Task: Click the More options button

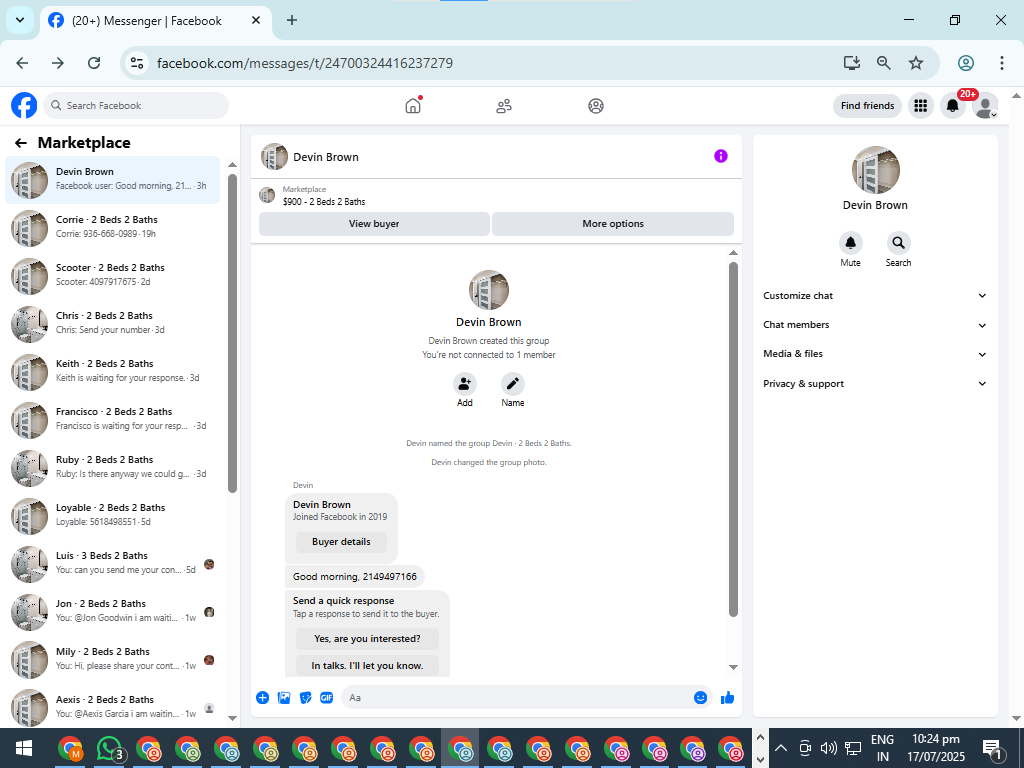Action: [613, 223]
